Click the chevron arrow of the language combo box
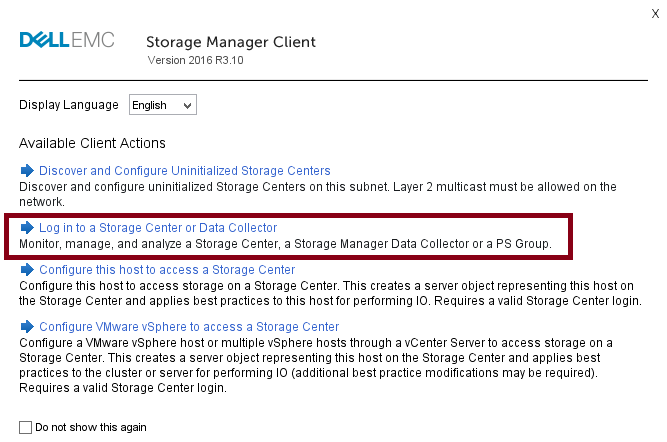Image resolution: width=667 pixels, height=442 pixels. [x=188, y=105]
